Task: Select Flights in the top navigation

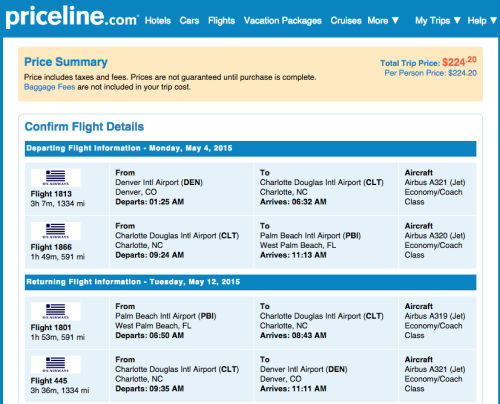Action: tap(222, 21)
